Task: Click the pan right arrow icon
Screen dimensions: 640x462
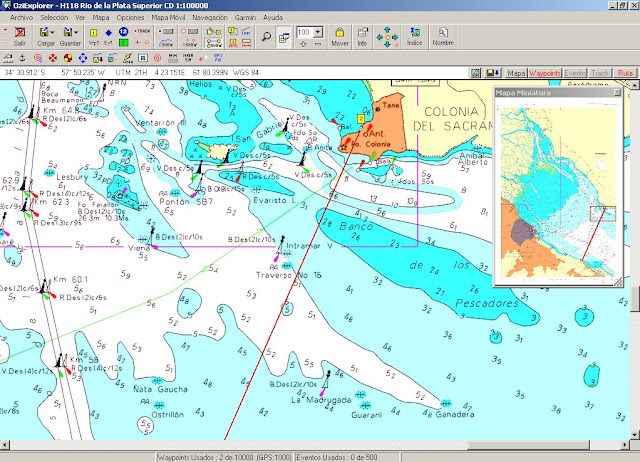Action: click(395, 37)
